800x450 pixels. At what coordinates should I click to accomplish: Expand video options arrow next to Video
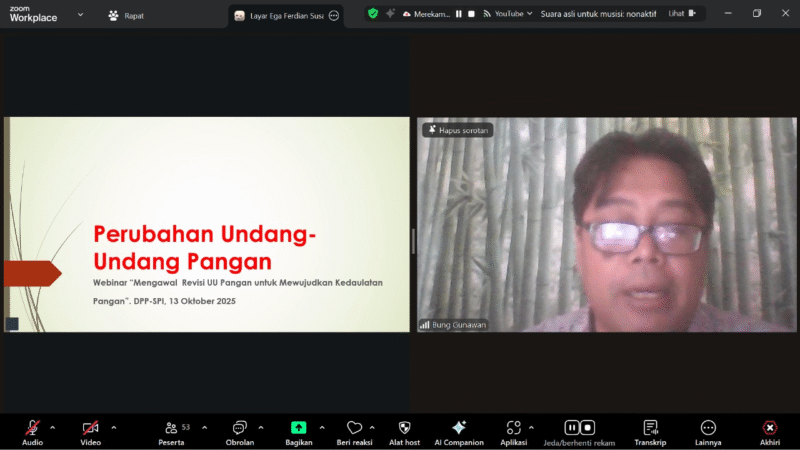114,427
